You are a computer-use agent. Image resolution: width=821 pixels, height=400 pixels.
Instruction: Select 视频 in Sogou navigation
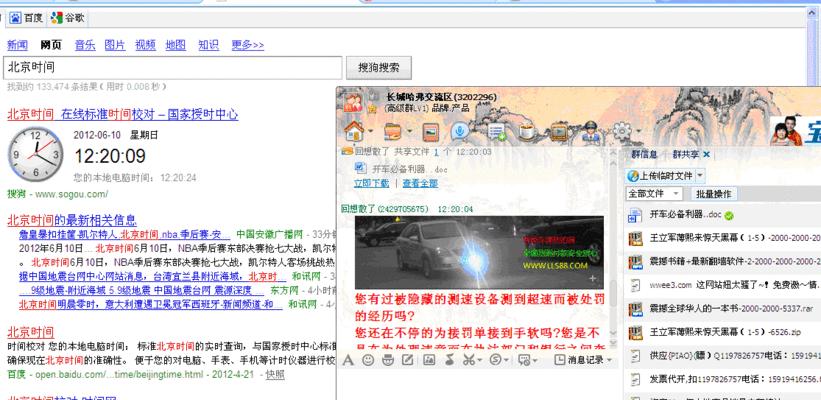[x=145, y=45]
